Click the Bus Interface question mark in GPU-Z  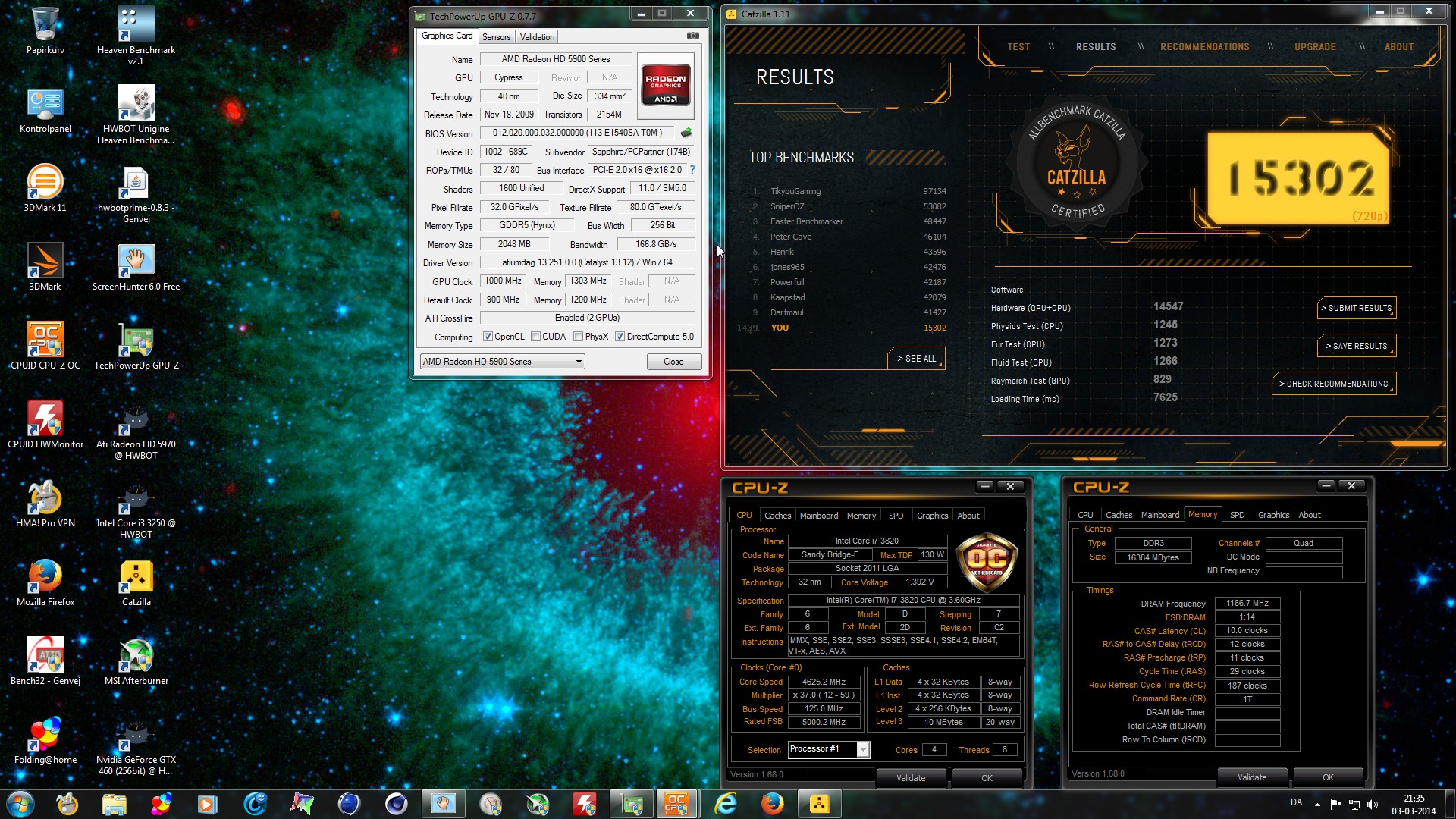pos(692,170)
